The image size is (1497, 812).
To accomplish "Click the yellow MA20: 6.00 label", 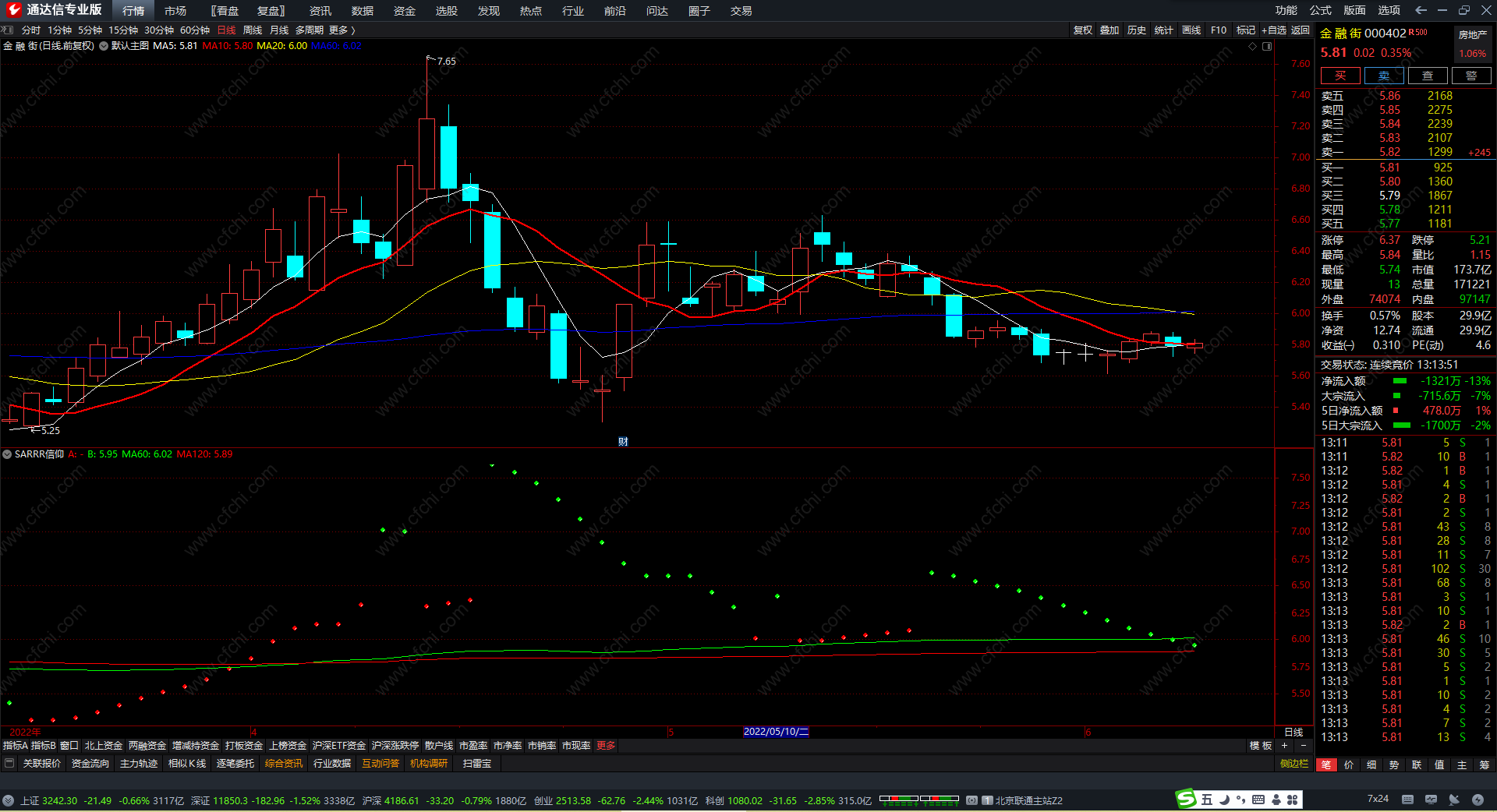I will click(282, 46).
